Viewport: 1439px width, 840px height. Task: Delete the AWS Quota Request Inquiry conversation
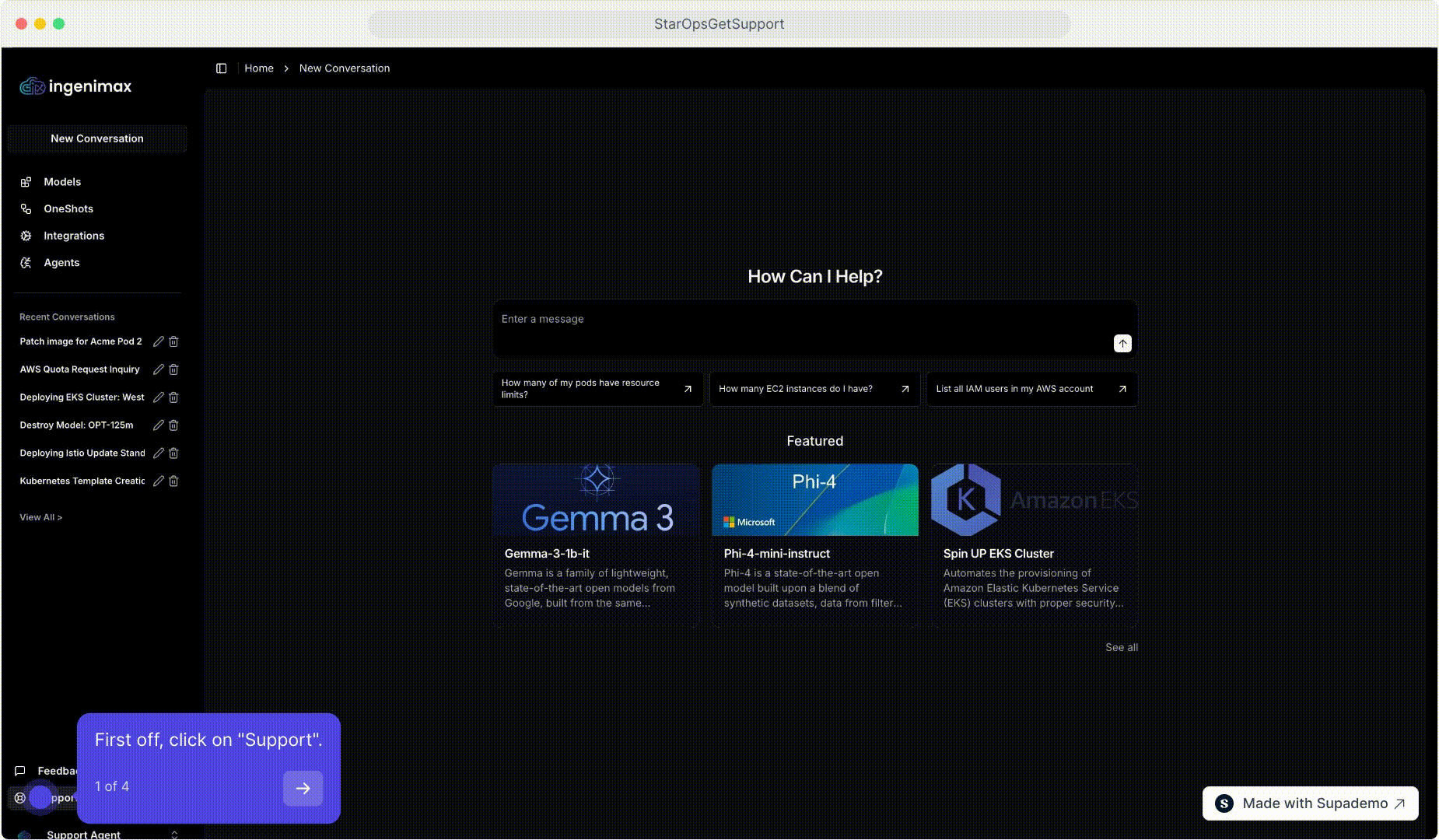pyautogui.click(x=173, y=369)
